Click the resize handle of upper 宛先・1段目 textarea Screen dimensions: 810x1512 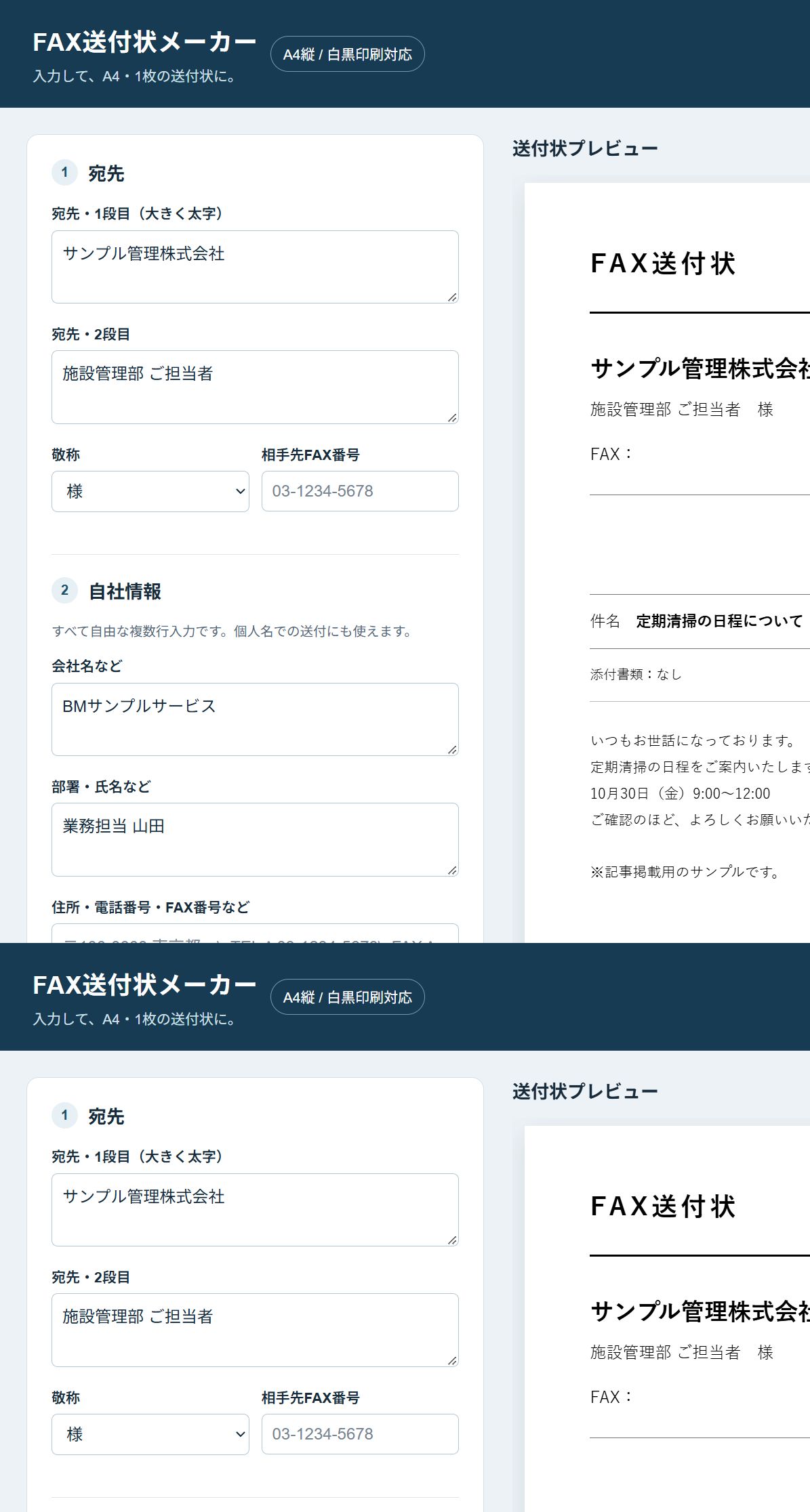pyautogui.click(x=452, y=297)
